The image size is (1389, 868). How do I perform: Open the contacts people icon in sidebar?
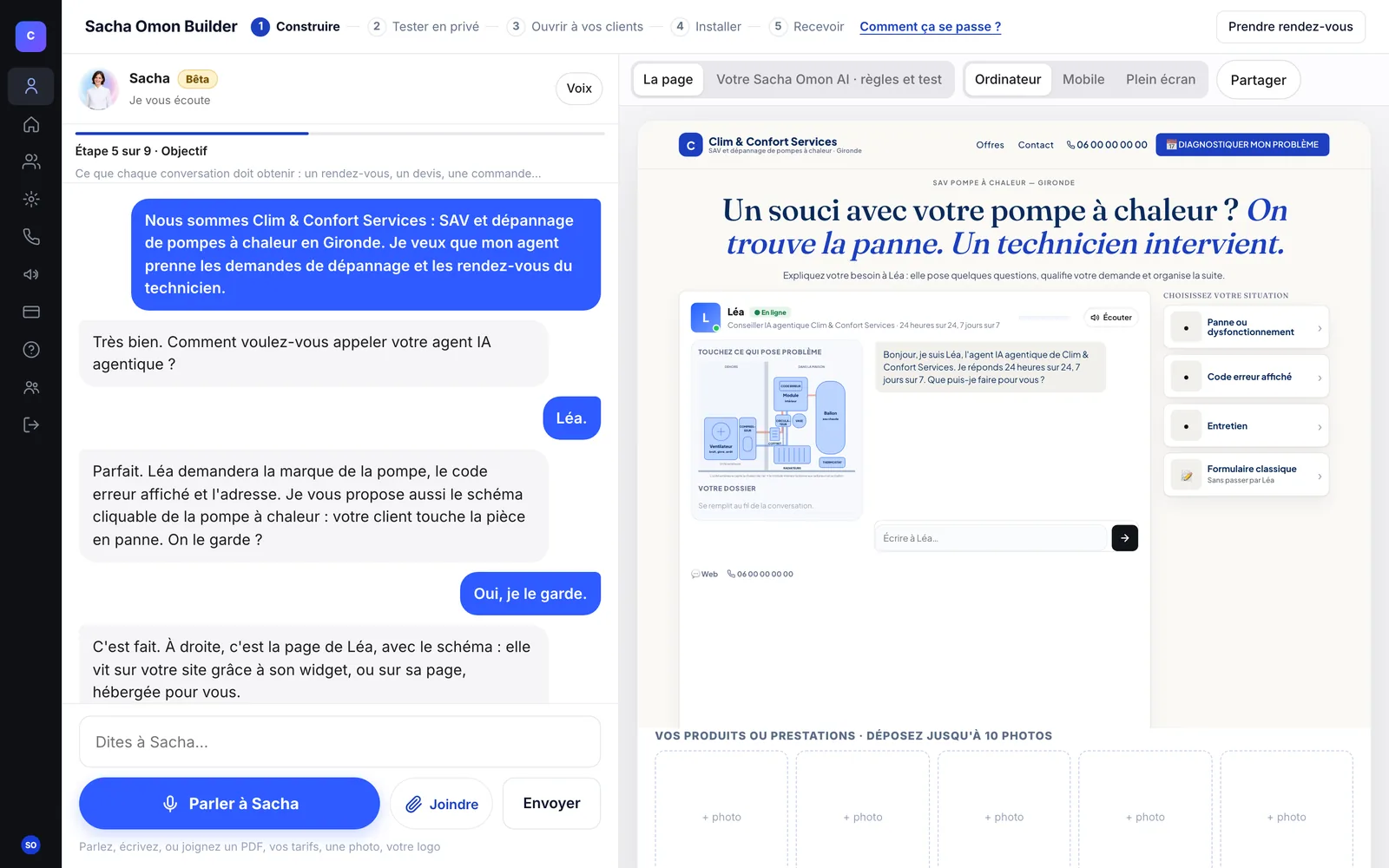tap(31, 161)
